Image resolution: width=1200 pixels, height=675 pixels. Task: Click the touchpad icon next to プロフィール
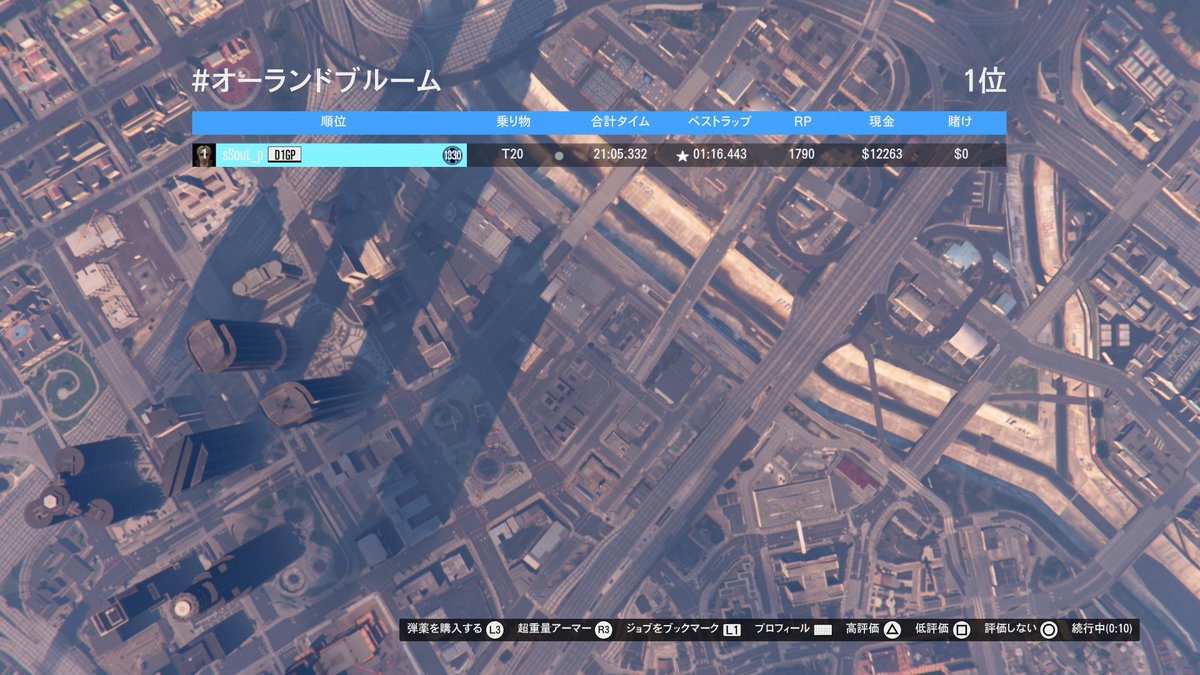click(x=823, y=630)
